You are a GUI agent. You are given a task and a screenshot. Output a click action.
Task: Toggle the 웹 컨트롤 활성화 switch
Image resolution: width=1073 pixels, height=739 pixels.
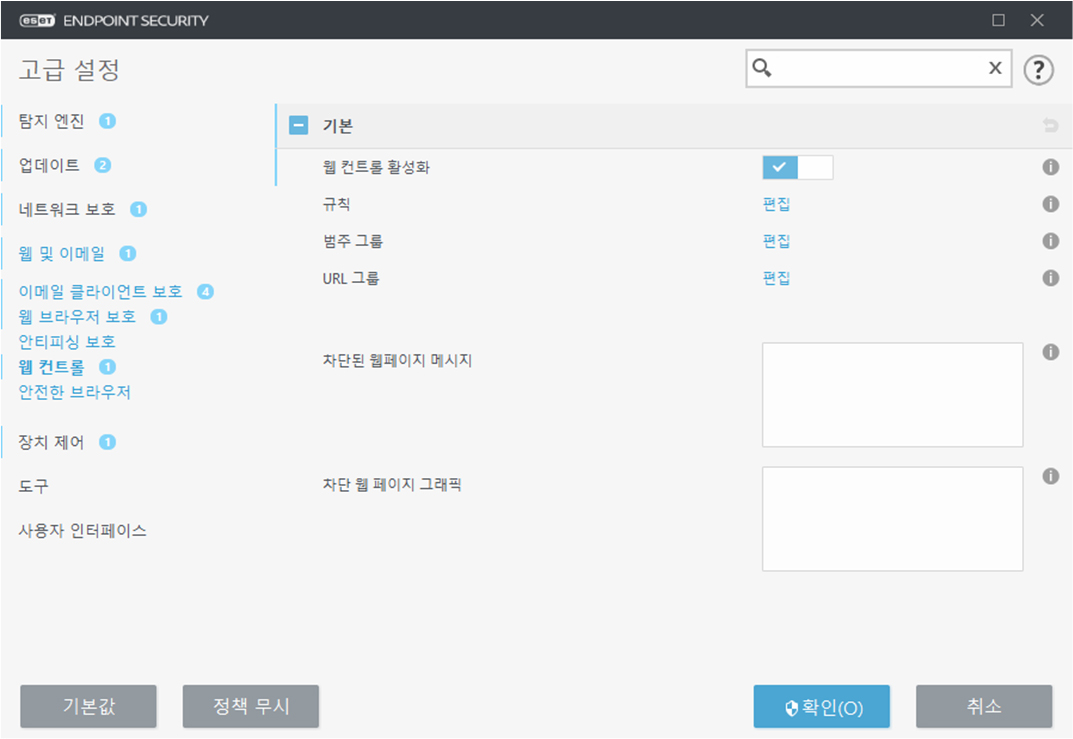(797, 167)
